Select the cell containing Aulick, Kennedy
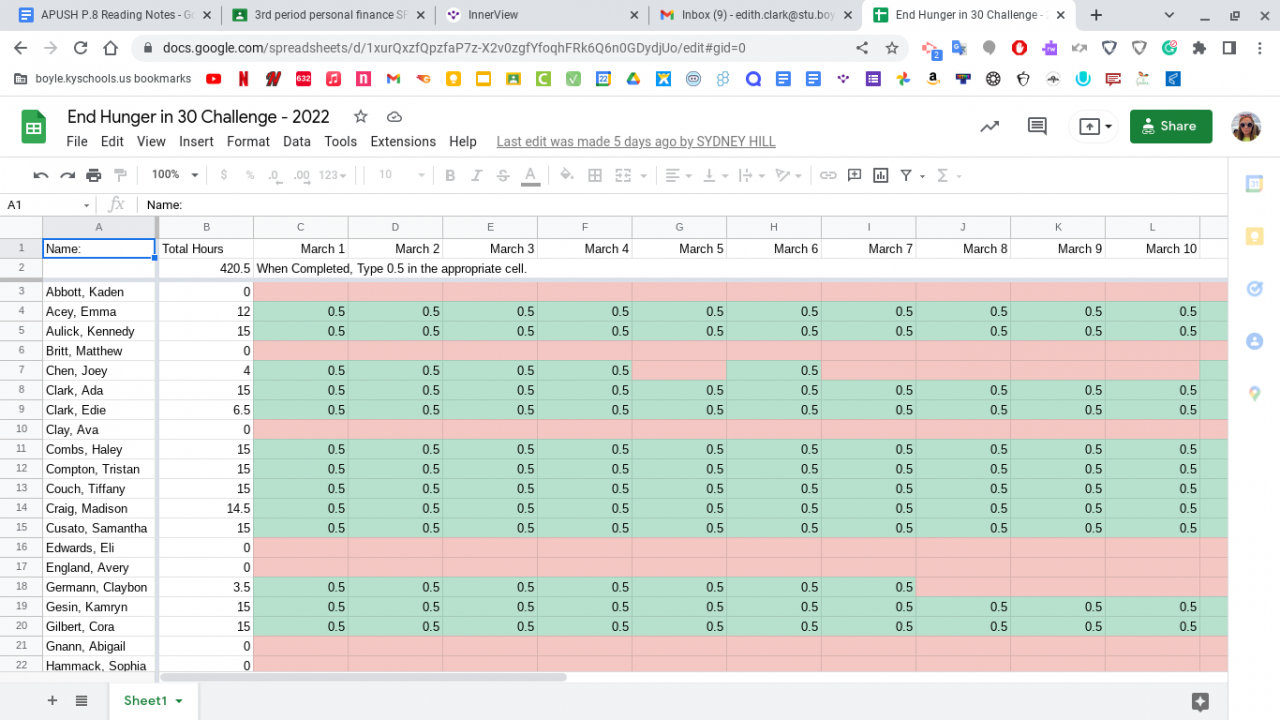The height and width of the screenshot is (720, 1280). [99, 331]
